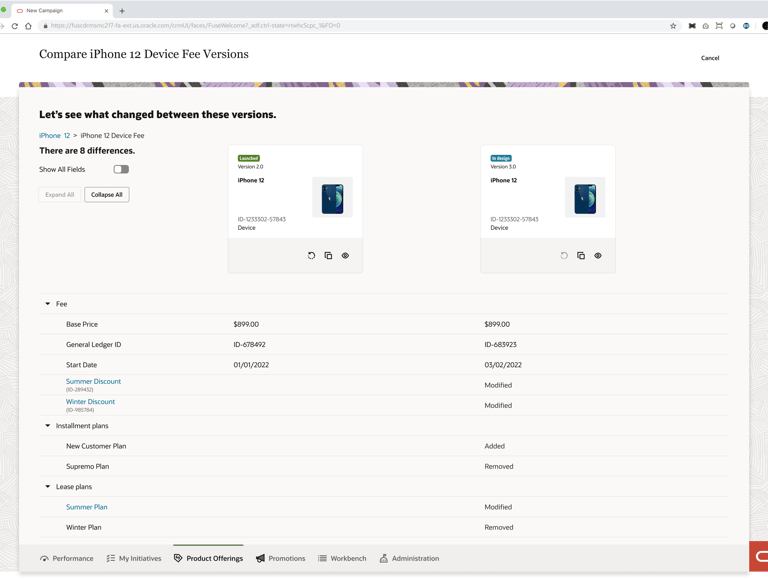The image size is (768, 579).
Task: Switch to the My Initiatives tab
Action: click(x=134, y=558)
